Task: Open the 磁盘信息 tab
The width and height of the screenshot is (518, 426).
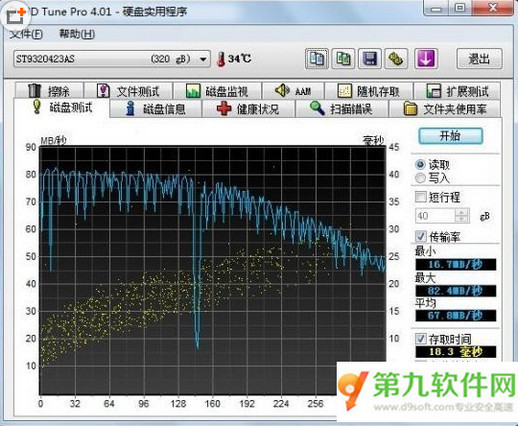Action: pos(156,109)
